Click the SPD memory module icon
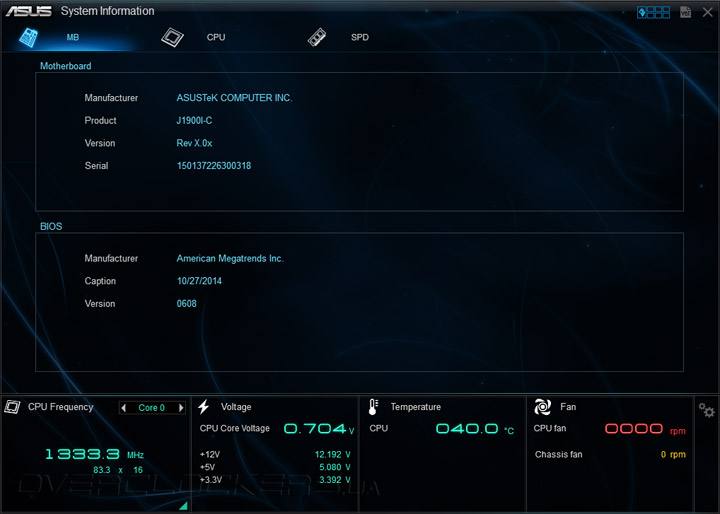Image resolution: width=720 pixels, height=514 pixels. (x=316, y=37)
